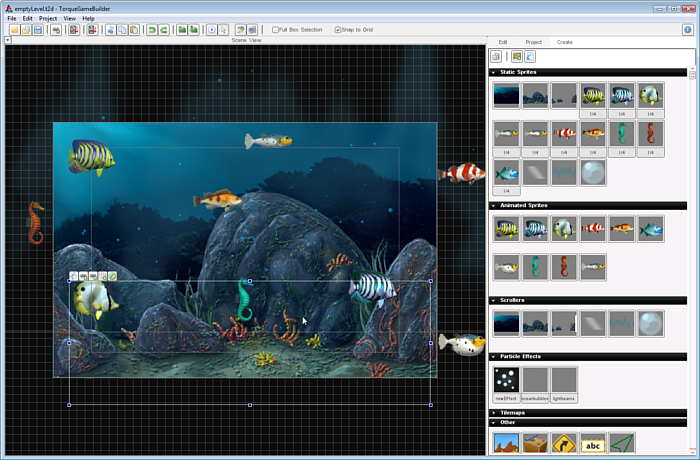Choose the green arrow path icon
The width and height of the screenshot is (700, 460).
pos(622,443)
